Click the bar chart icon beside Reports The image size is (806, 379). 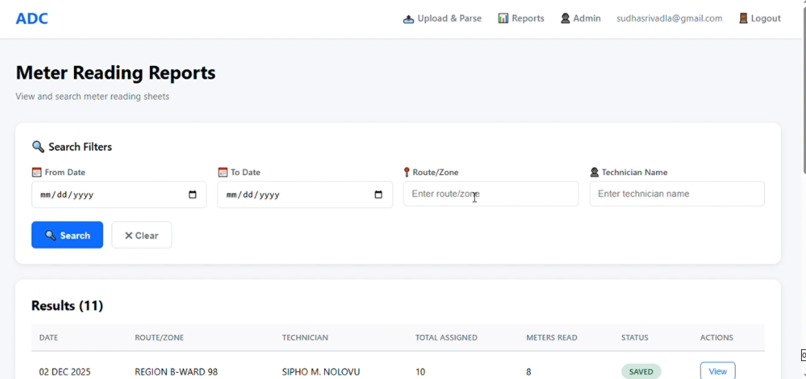click(503, 19)
